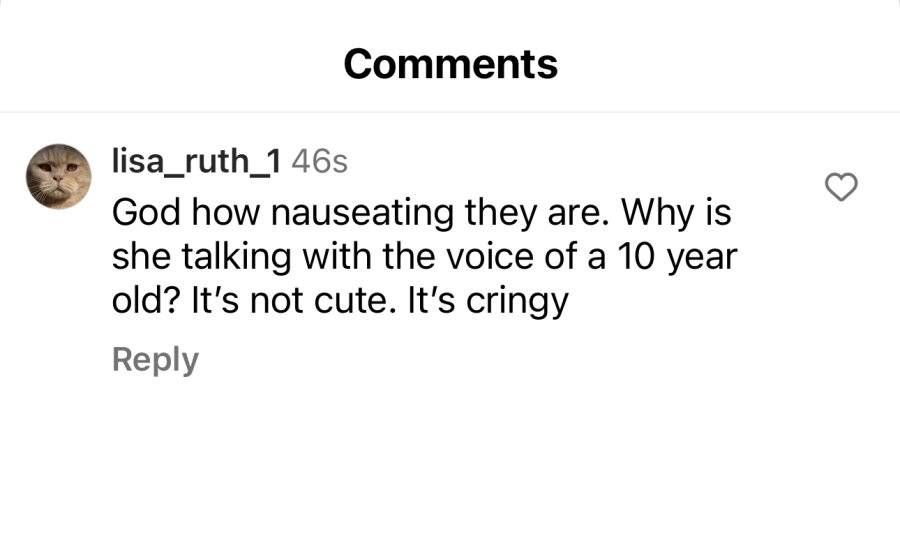Click the word "how" in the first line

[225, 212]
